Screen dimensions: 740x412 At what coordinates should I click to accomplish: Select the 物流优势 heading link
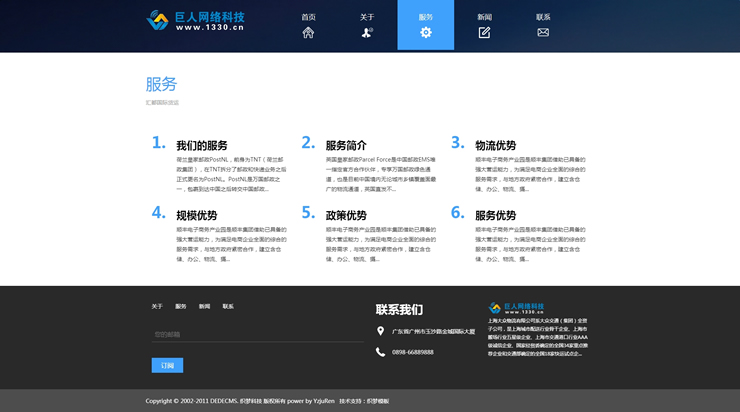coord(495,145)
